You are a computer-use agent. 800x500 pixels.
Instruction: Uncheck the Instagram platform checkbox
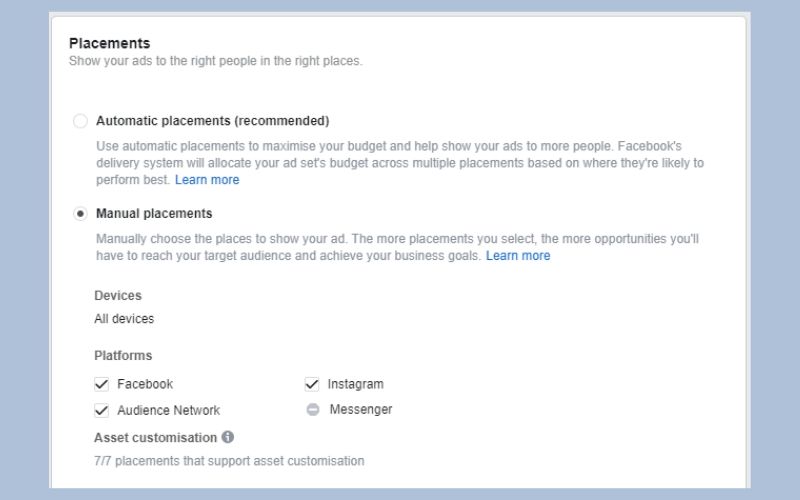[x=312, y=384]
